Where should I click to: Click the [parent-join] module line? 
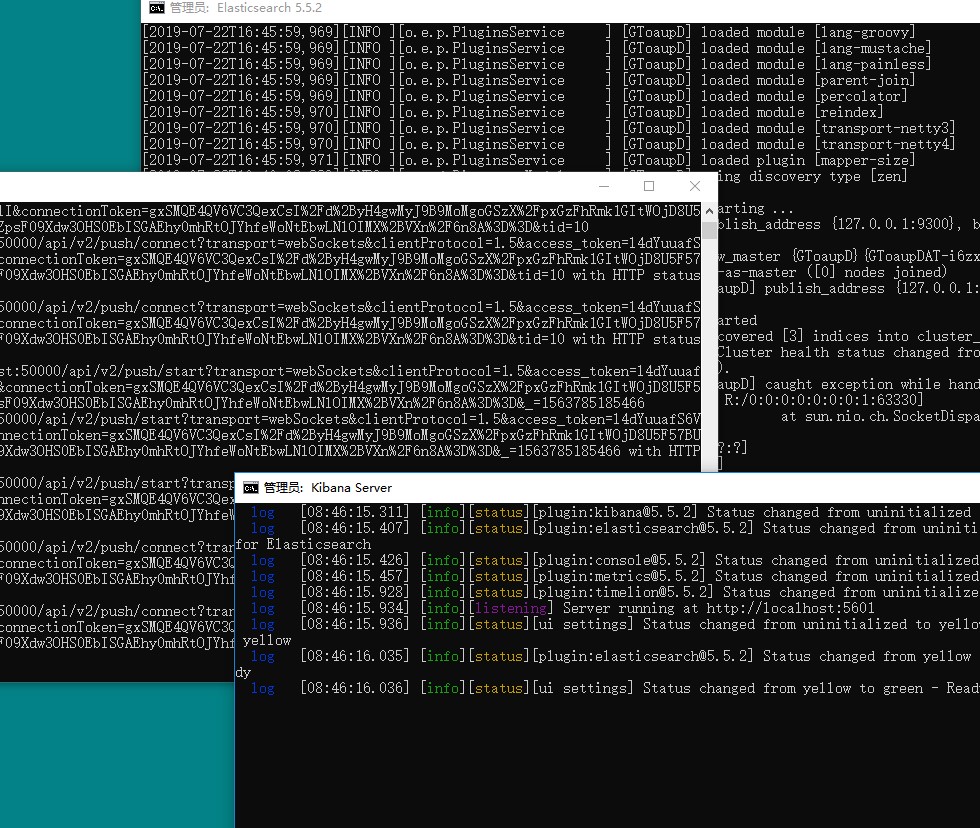coord(529,80)
